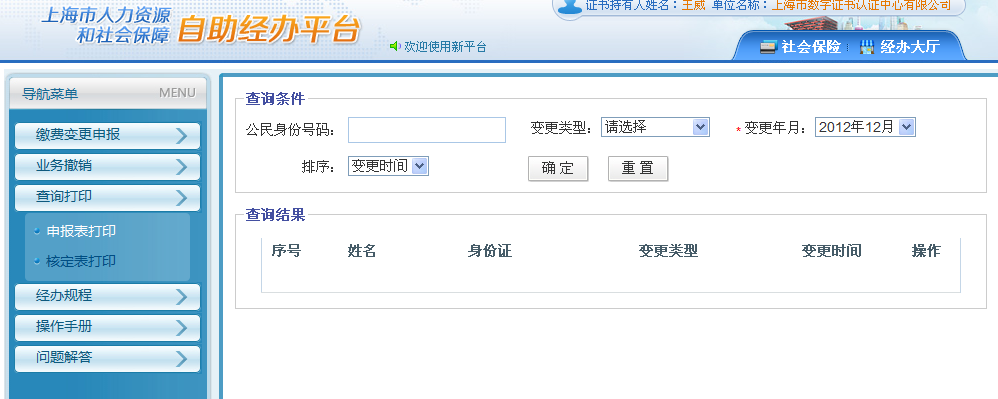
Task: Open the 变更年月 date dropdown
Action: tap(865, 127)
